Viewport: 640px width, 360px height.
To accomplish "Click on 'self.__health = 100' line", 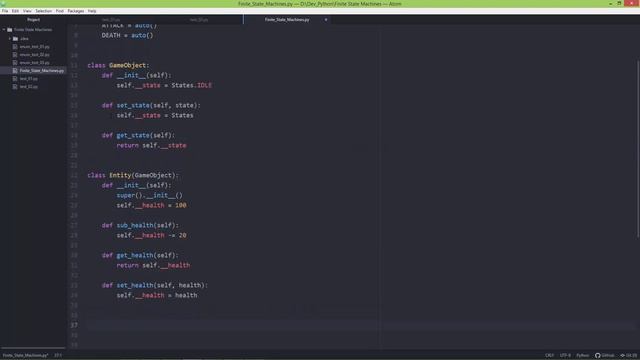I will [151, 205].
